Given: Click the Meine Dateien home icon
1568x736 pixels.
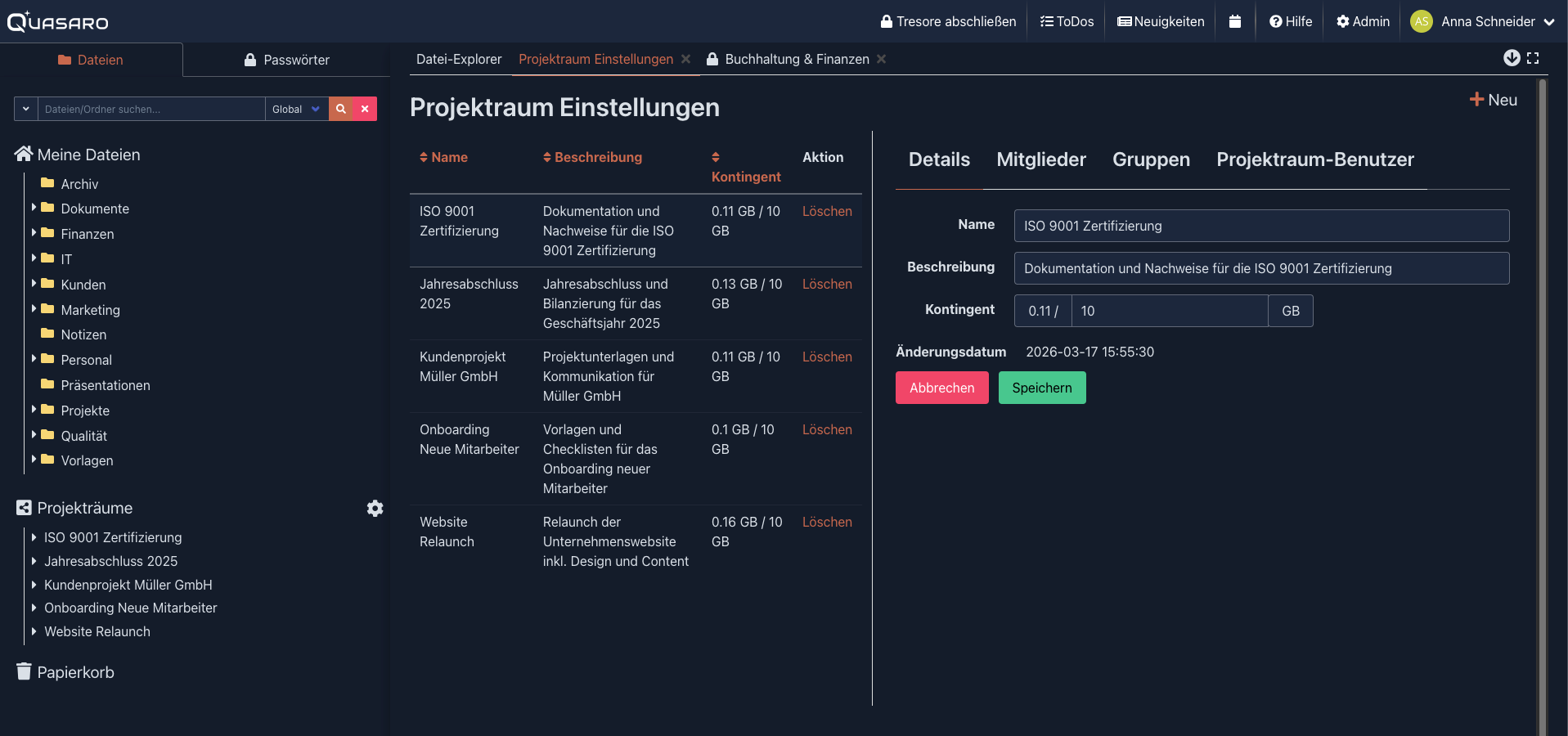Looking at the screenshot, I should (24, 154).
